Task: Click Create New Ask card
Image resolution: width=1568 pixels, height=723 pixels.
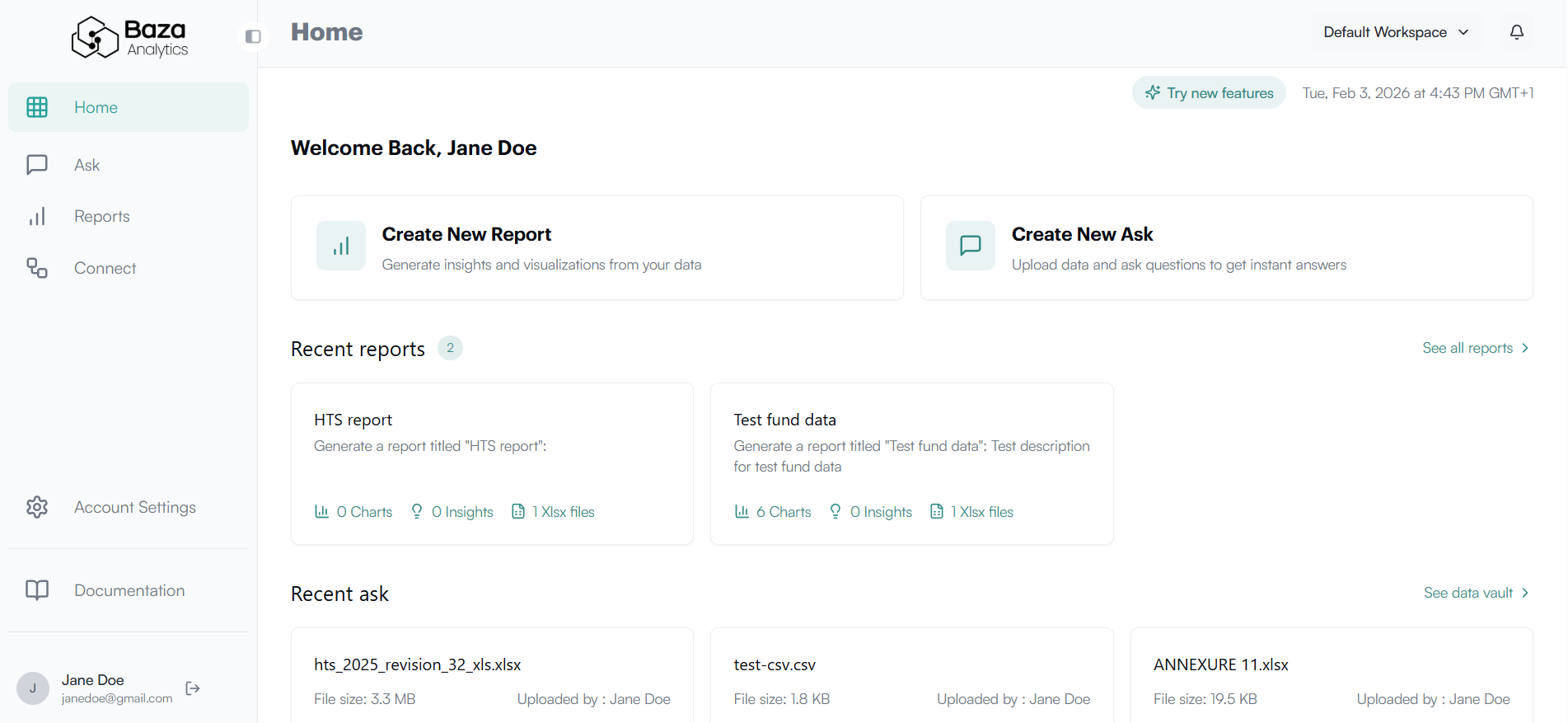Action: (x=1227, y=247)
